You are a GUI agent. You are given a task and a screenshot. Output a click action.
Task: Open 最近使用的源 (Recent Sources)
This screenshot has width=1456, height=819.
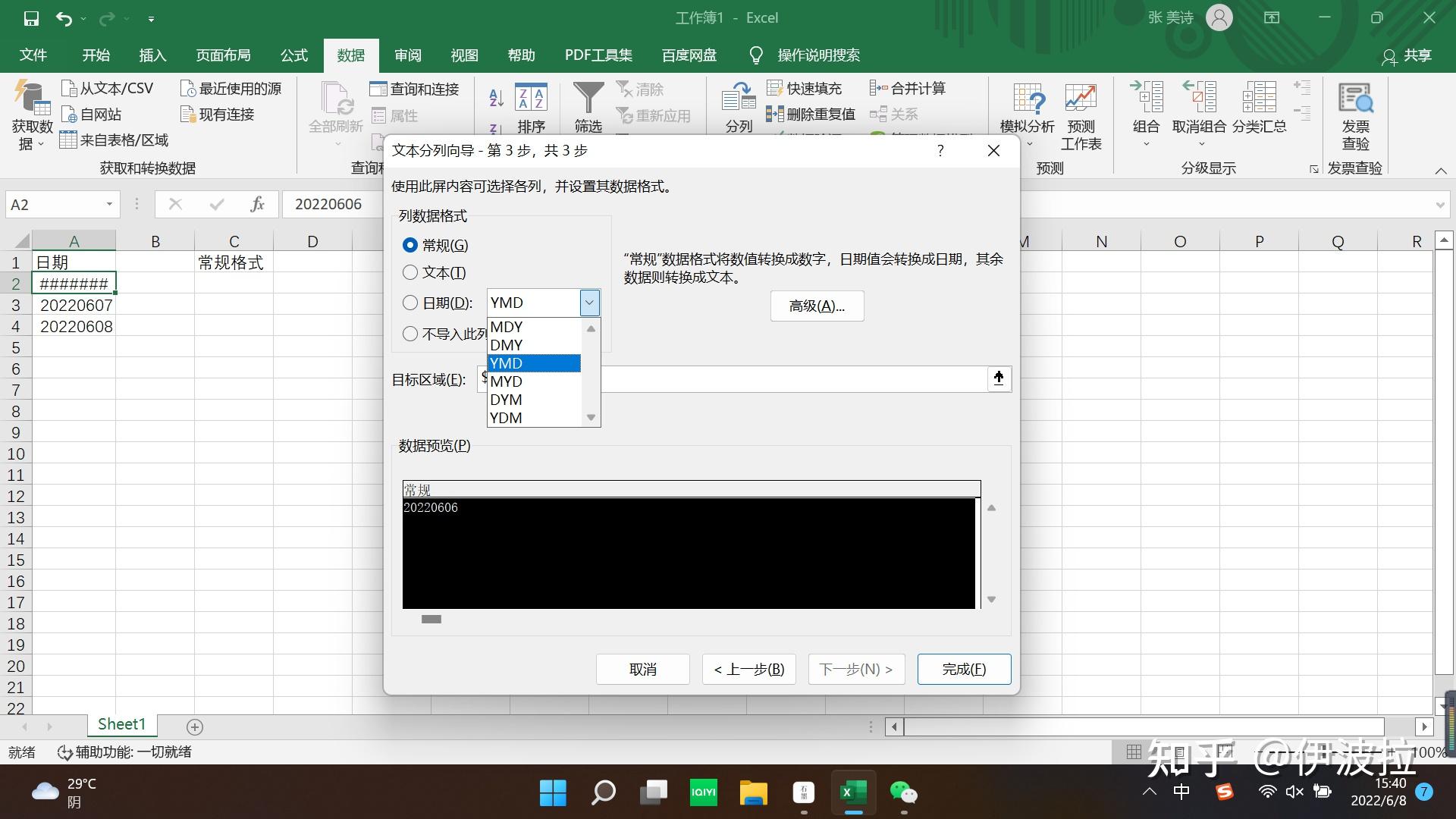[x=231, y=89]
